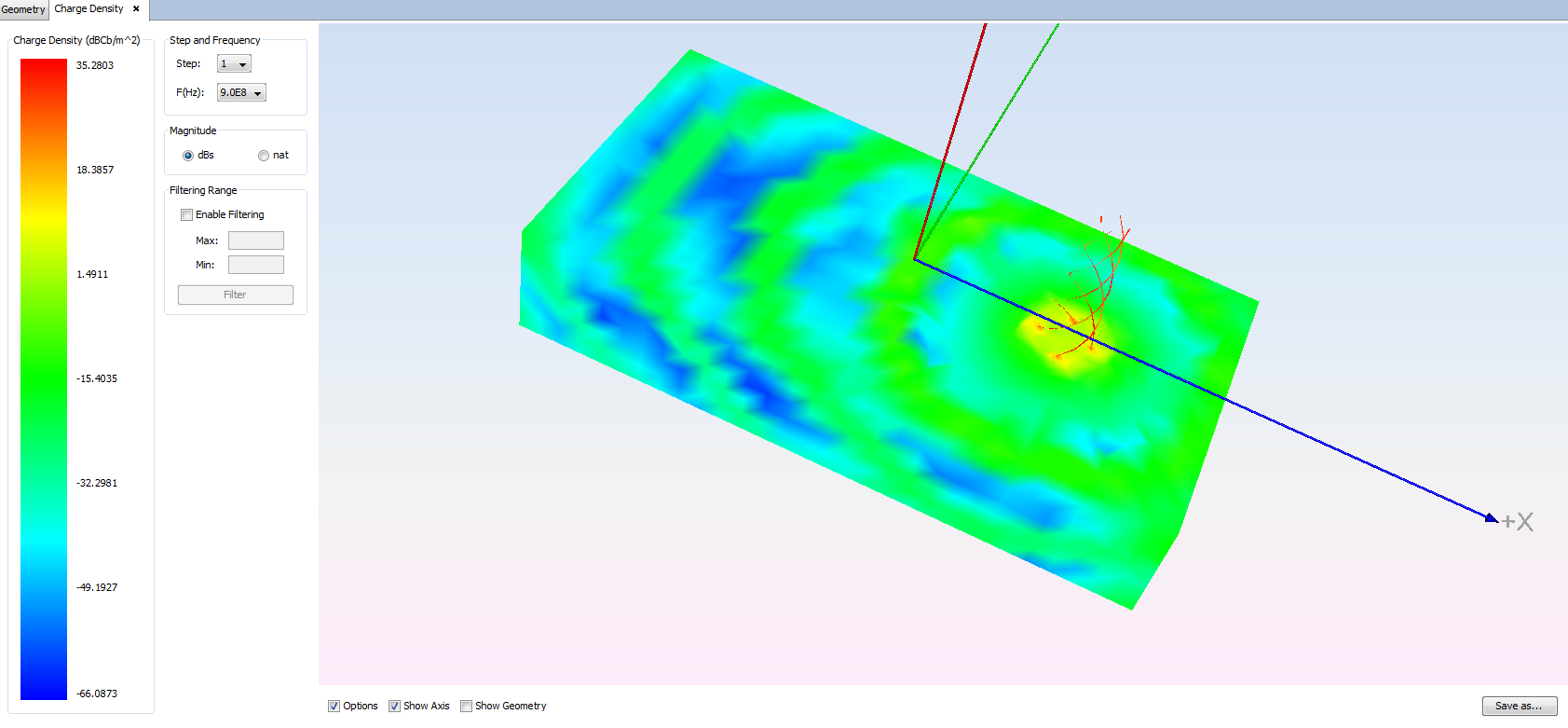Uncheck the Show Axis checkbox
The height and width of the screenshot is (728, 1568).
[x=394, y=707]
